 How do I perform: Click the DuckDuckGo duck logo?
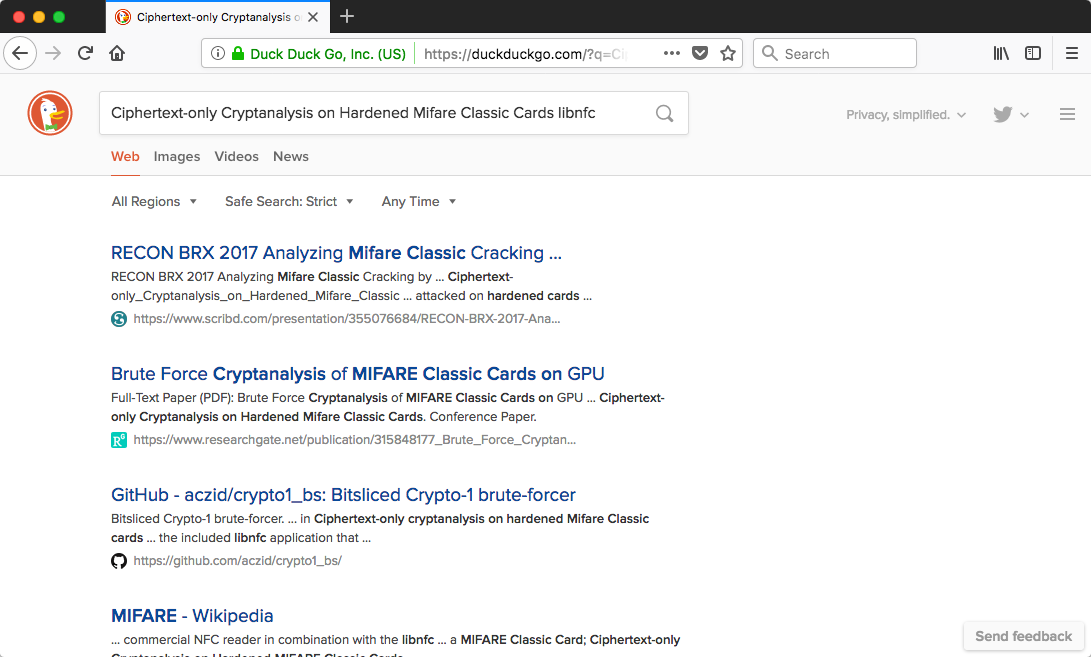[49, 113]
